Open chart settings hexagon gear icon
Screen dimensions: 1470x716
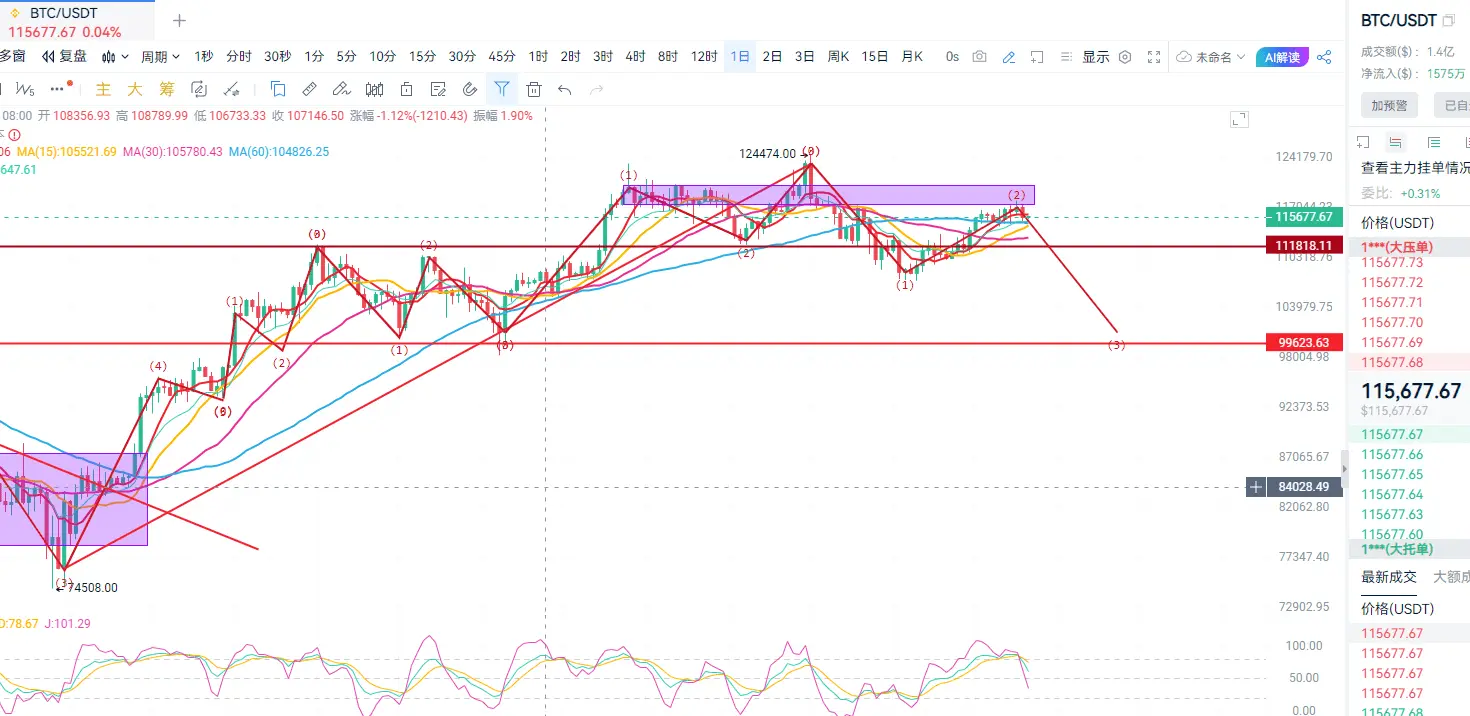click(x=1125, y=57)
